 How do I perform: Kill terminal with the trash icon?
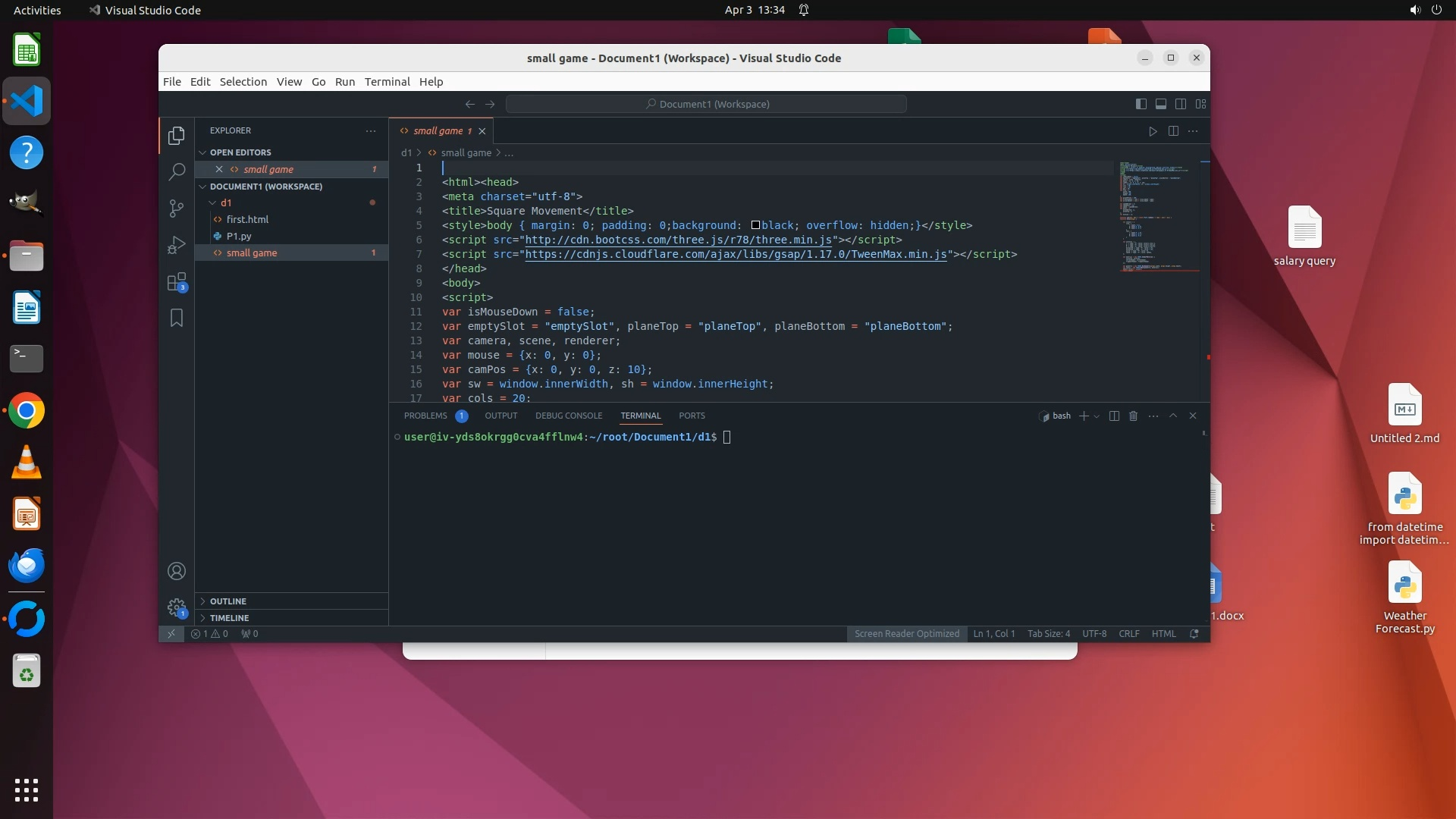pos(1133,416)
